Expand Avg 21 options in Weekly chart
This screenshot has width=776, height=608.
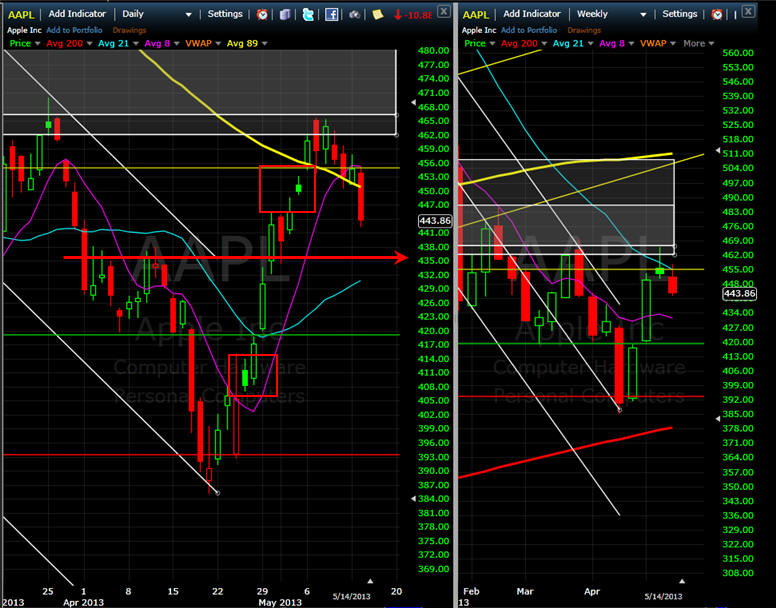click(x=590, y=44)
